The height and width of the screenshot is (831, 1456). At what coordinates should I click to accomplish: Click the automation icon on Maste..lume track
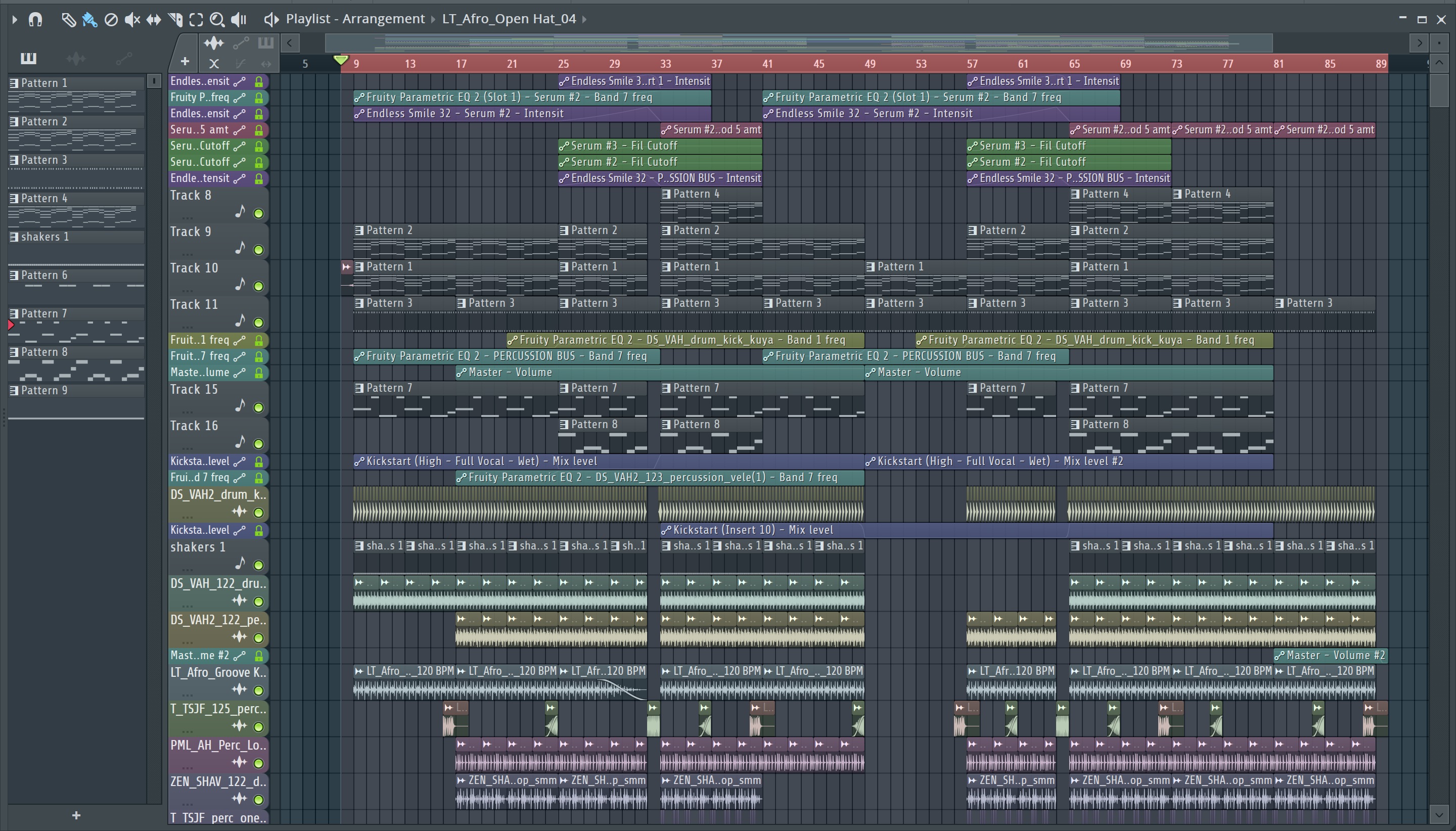[240, 372]
